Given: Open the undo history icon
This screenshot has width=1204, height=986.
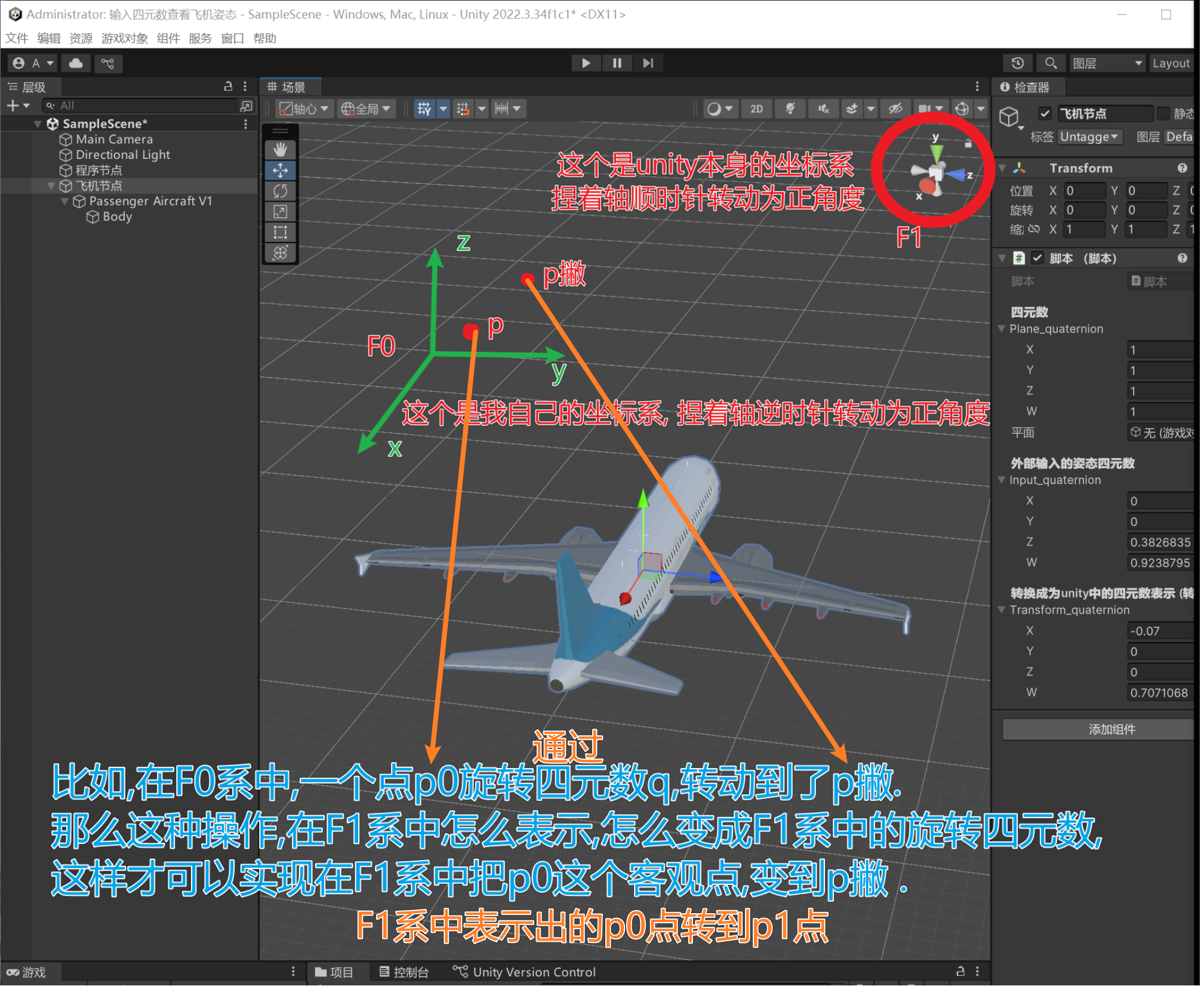Looking at the screenshot, I should [x=1018, y=63].
